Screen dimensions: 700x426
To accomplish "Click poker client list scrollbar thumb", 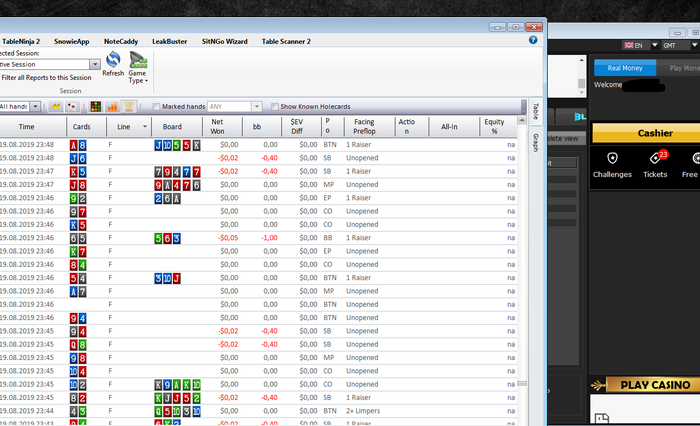I will click(581, 83).
